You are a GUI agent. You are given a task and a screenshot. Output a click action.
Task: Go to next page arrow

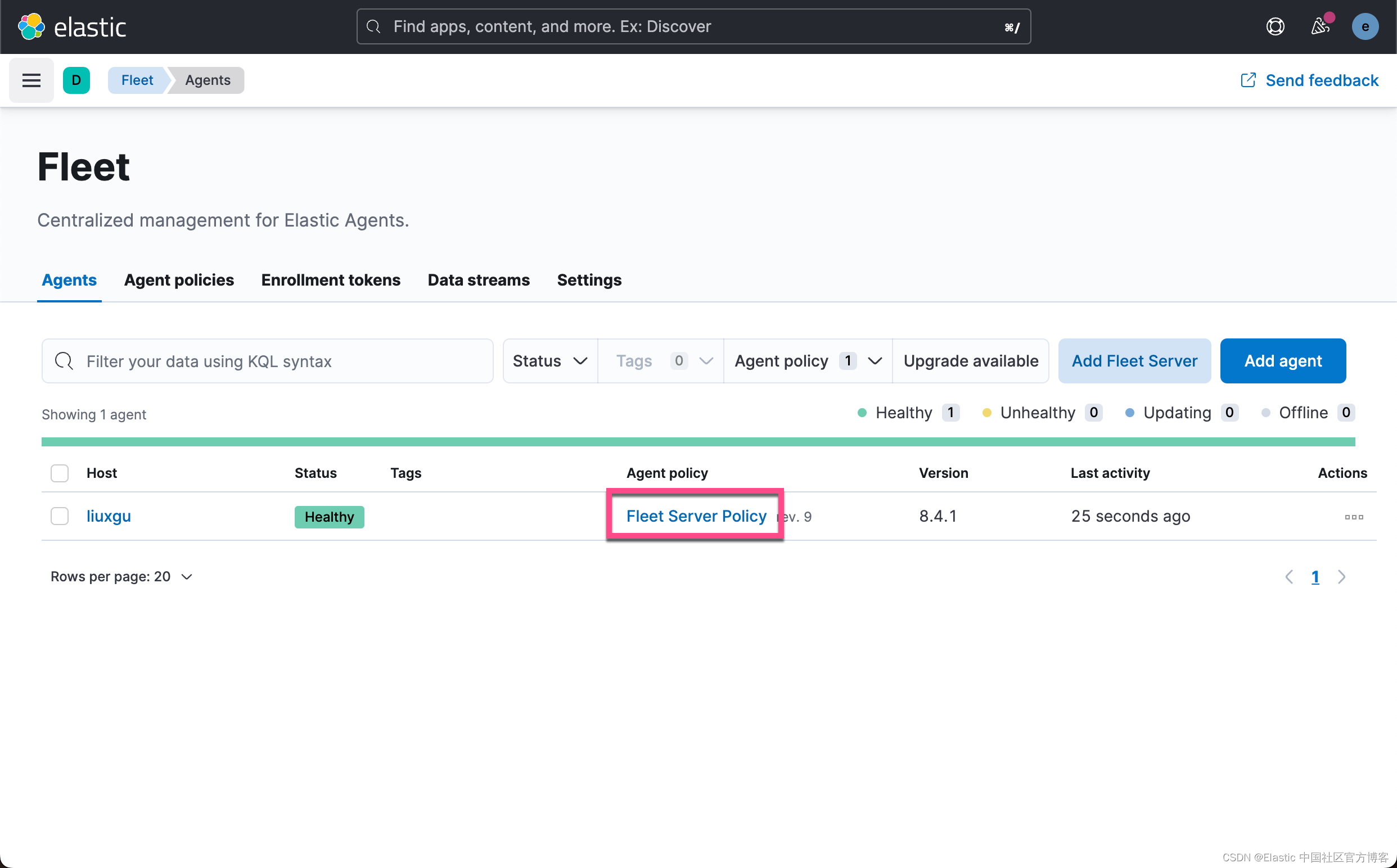click(1341, 576)
